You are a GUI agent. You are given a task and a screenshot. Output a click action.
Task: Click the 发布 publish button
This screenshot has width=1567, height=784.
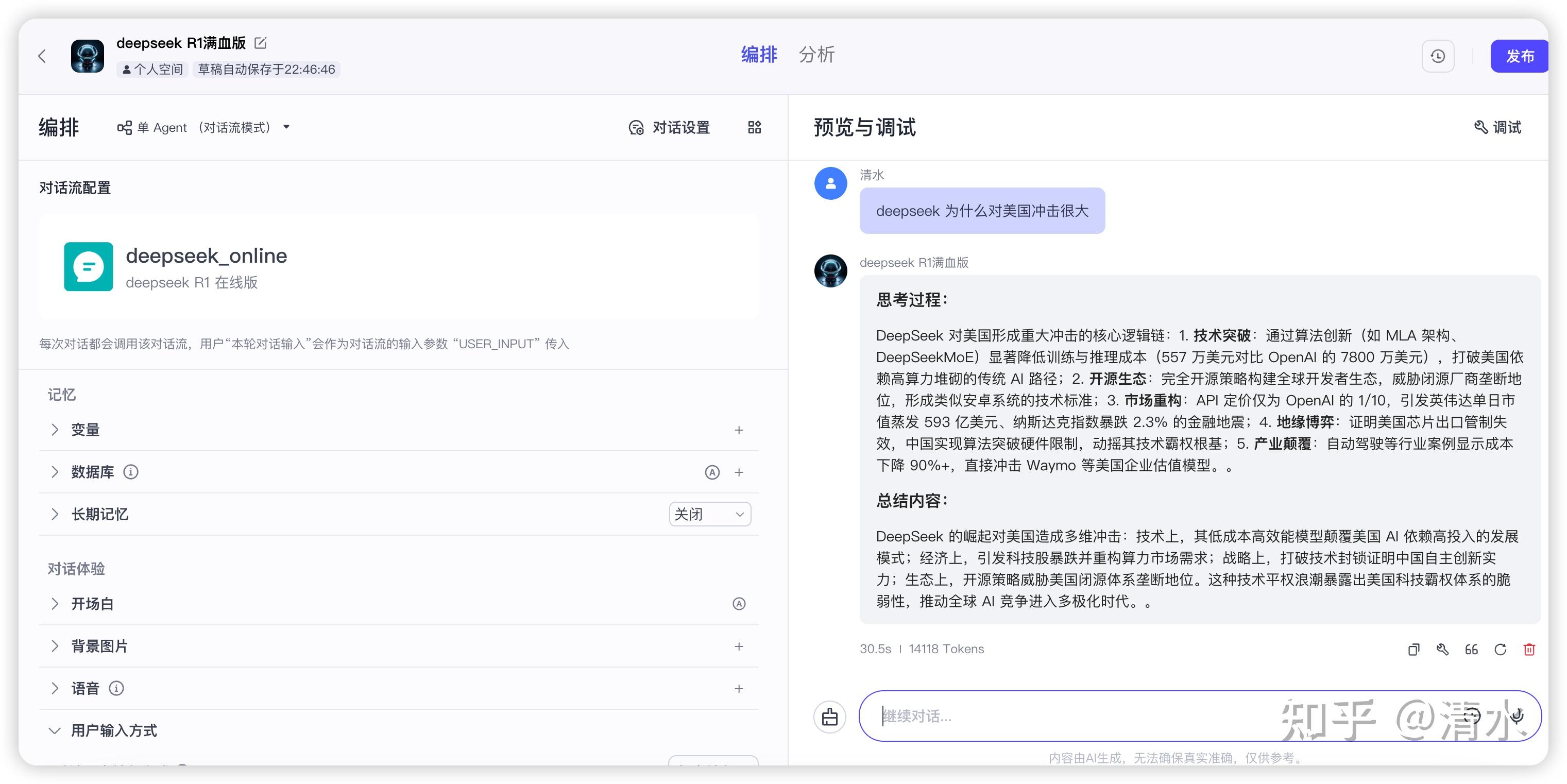[1520, 57]
